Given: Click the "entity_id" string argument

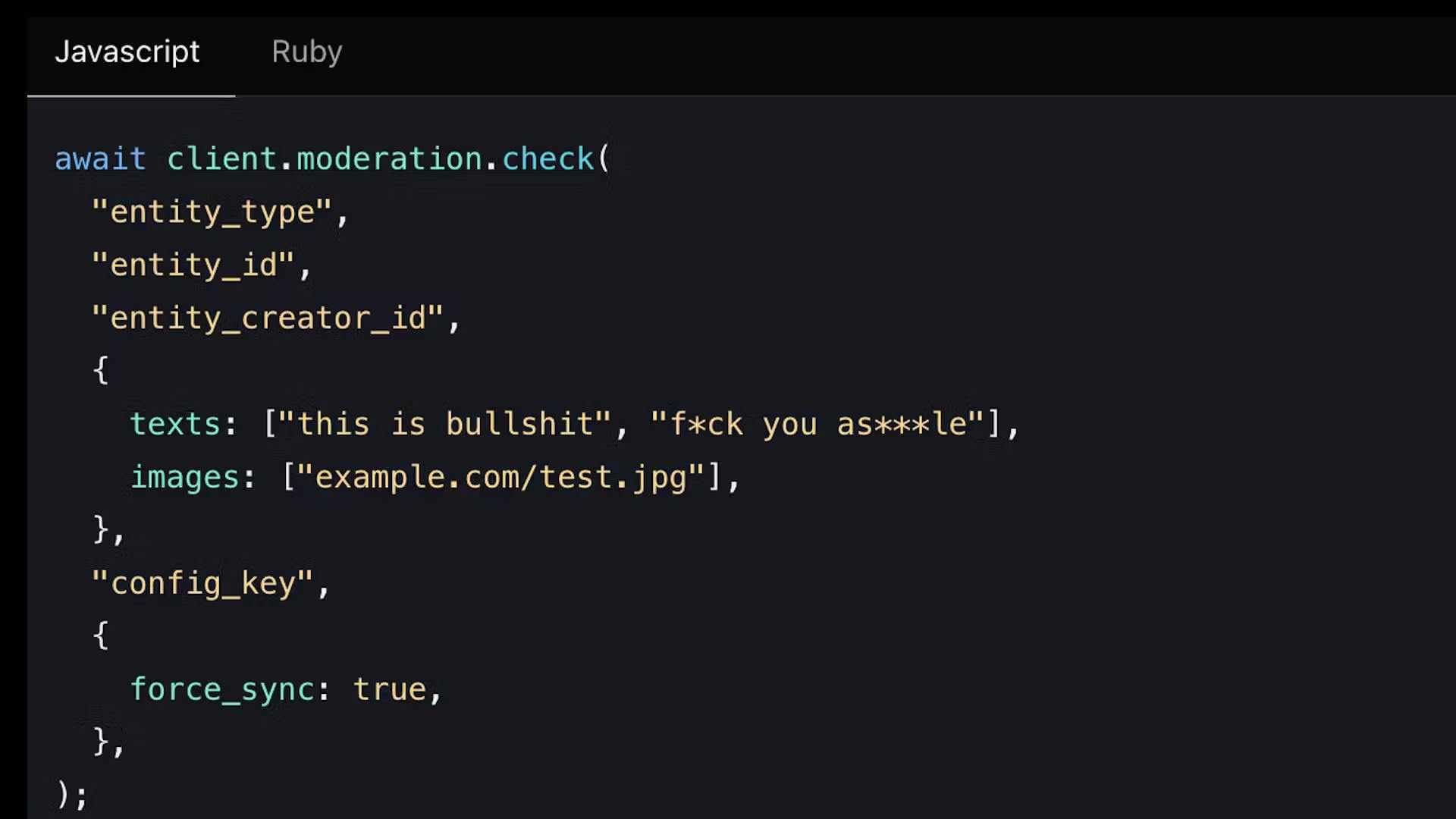Looking at the screenshot, I should click(193, 265).
